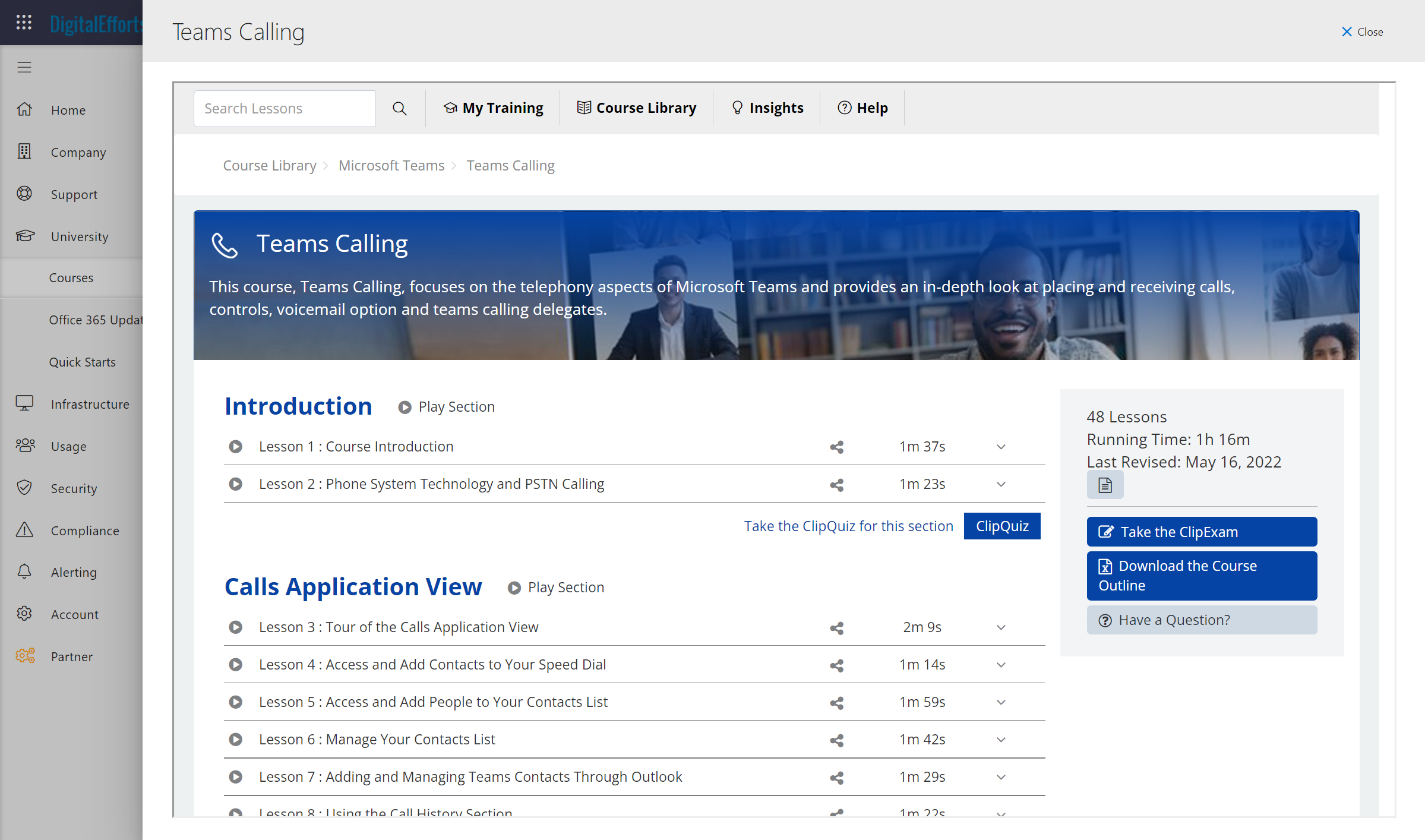Image resolution: width=1425 pixels, height=840 pixels.
Task: Close the Teams Calling panel
Action: 1362,31
